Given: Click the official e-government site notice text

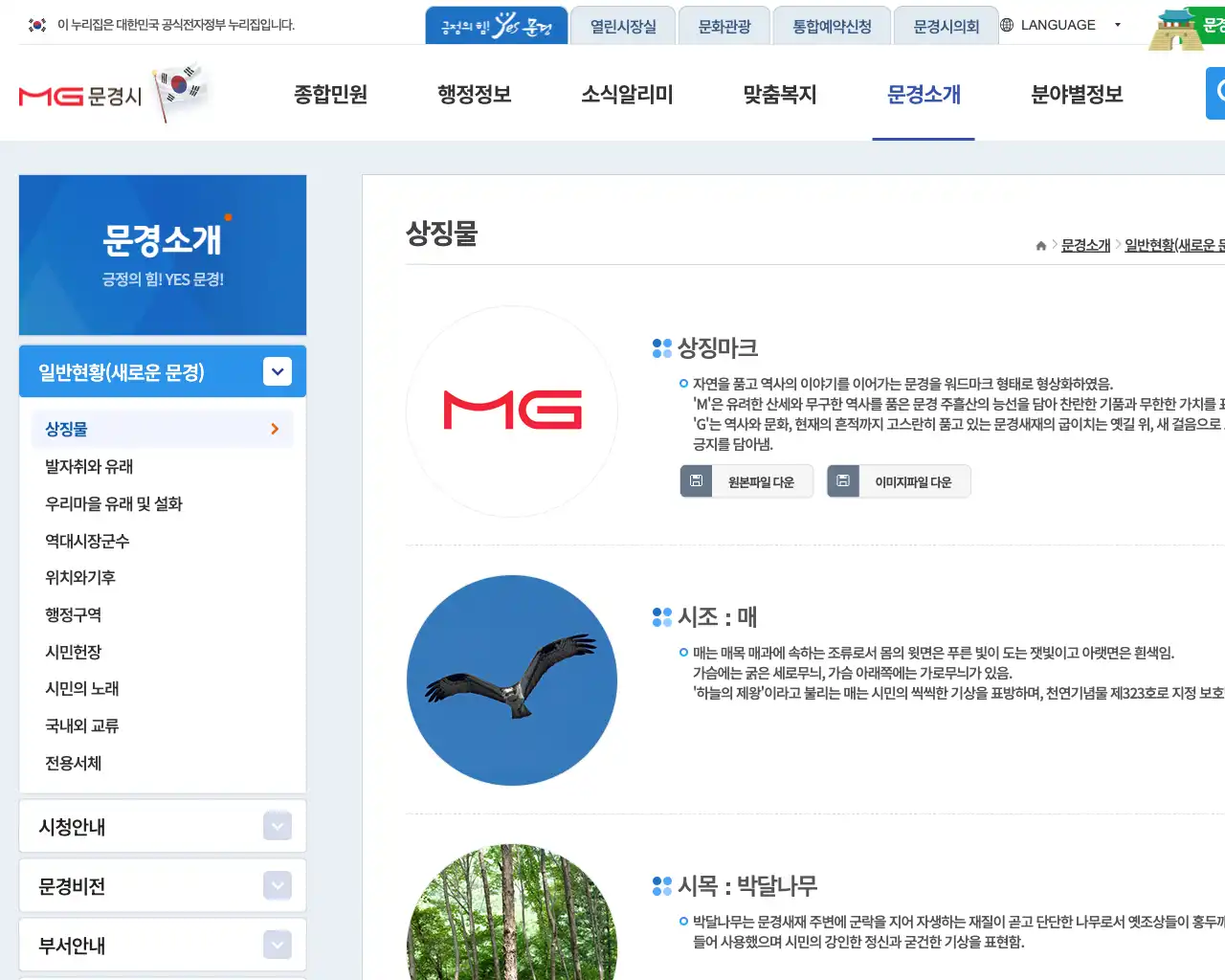Looking at the screenshot, I should 176,25.
